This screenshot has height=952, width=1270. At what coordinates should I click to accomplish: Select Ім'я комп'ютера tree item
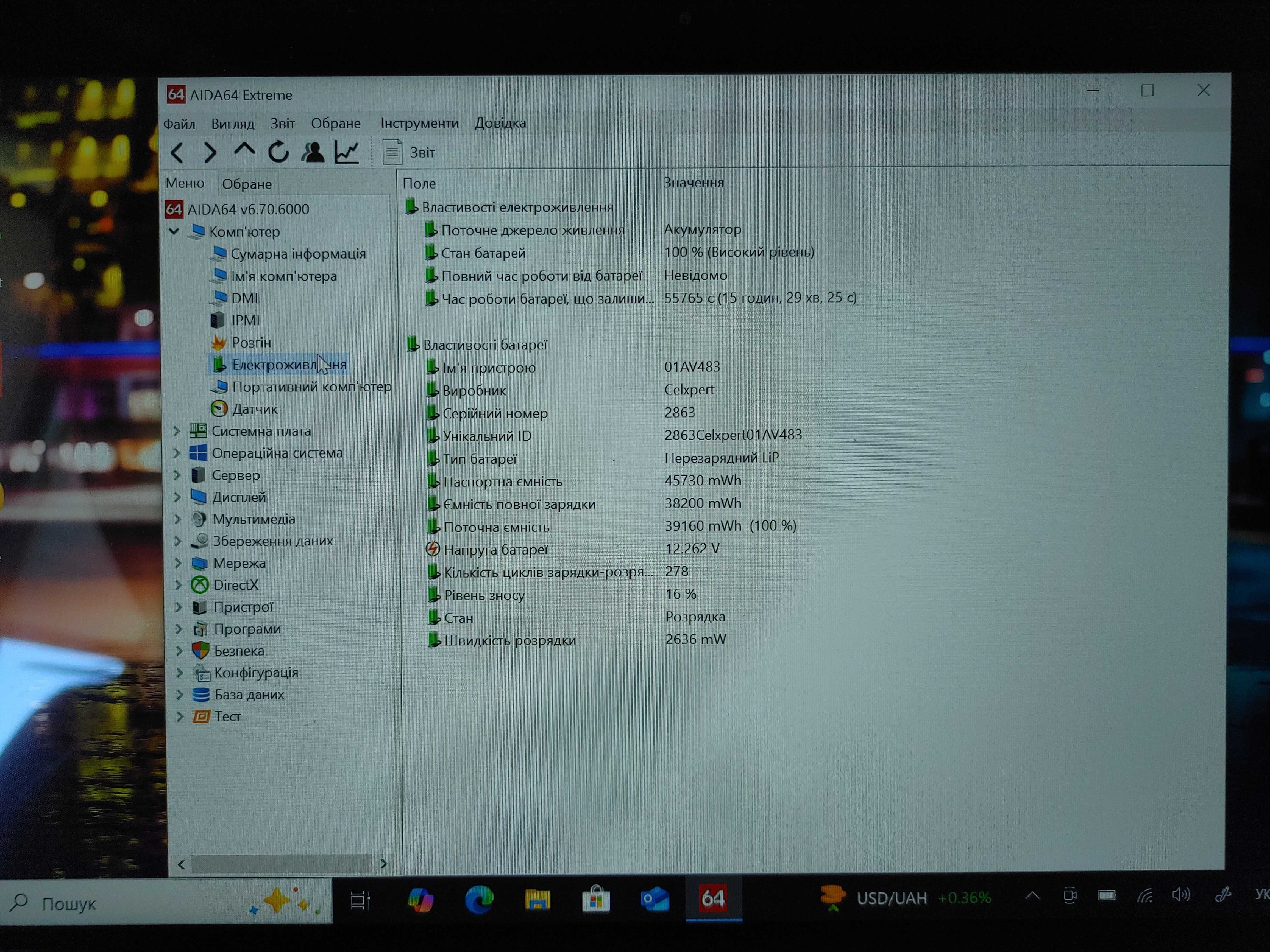coord(284,276)
